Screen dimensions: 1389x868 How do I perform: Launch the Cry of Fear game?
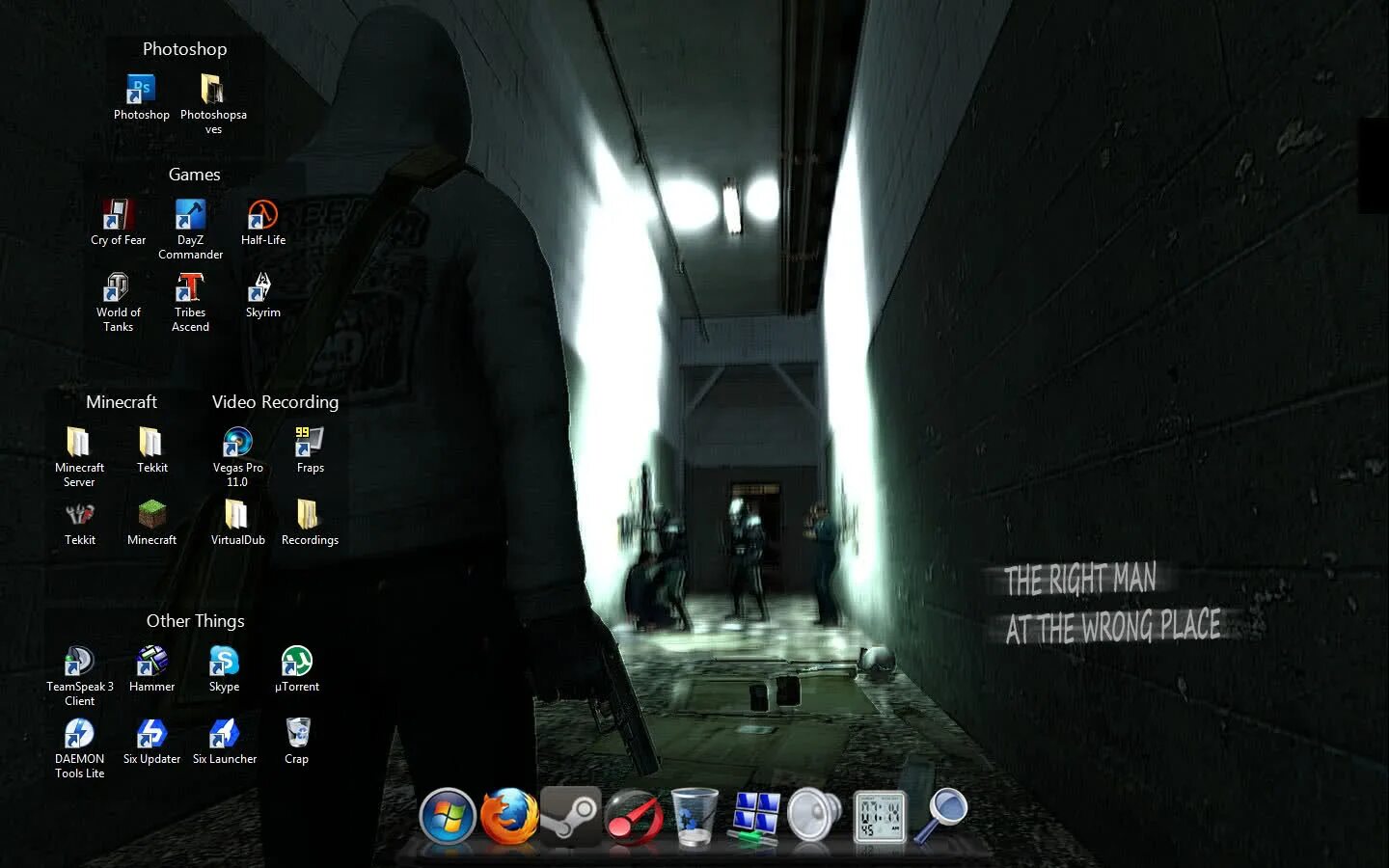pos(118,214)
